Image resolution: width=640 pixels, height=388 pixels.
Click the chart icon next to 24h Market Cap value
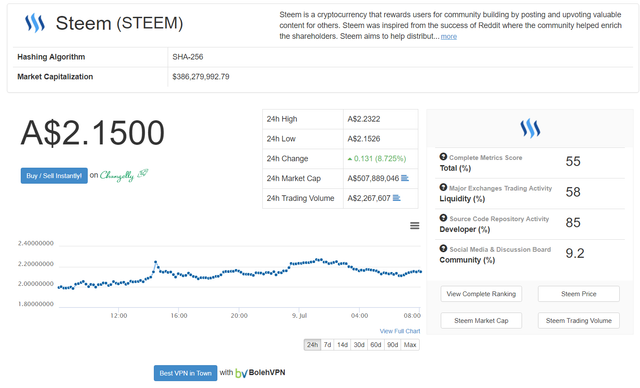[405, 178]
